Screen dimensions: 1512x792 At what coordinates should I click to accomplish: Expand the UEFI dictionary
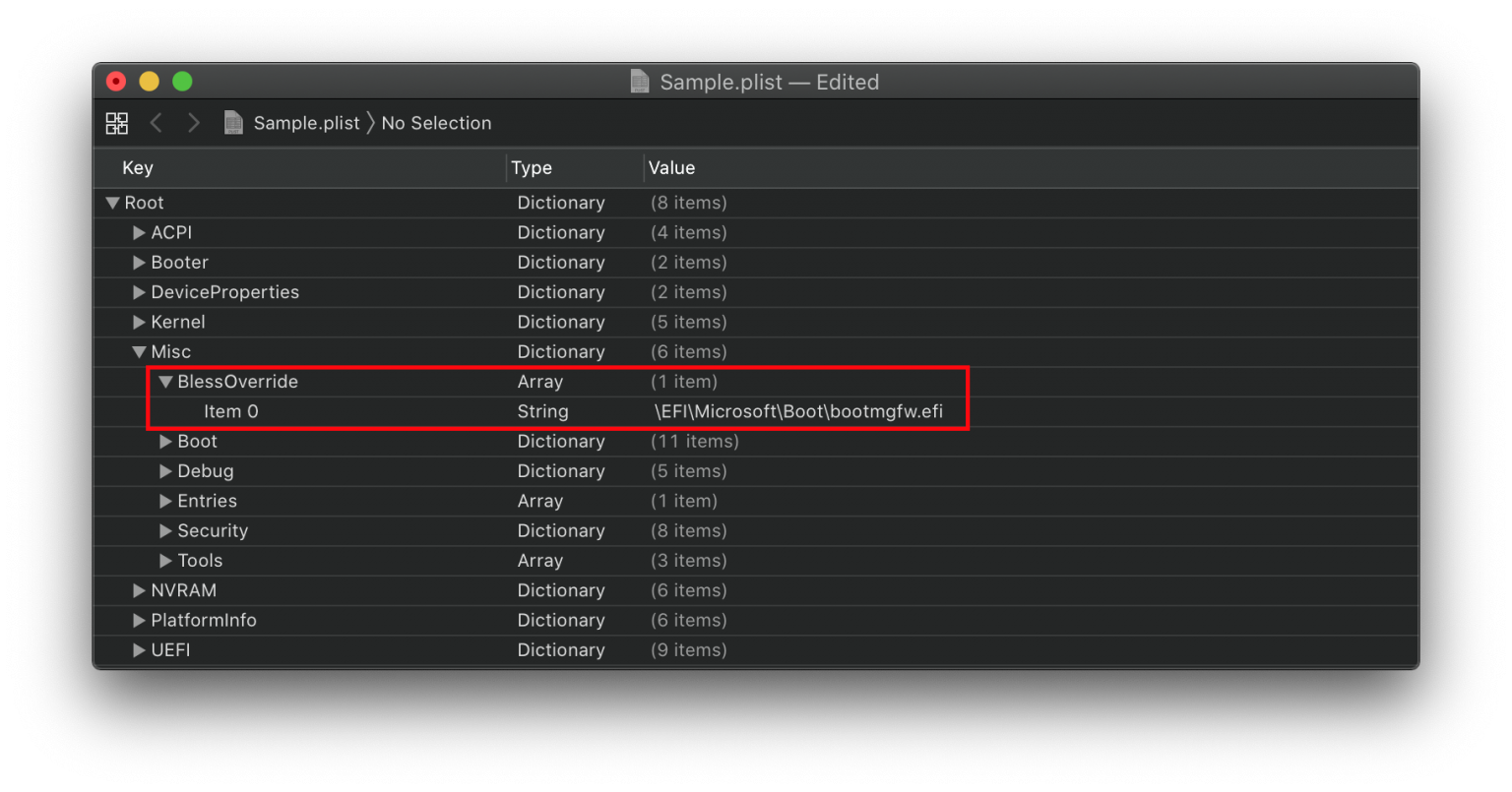[139, 650]
